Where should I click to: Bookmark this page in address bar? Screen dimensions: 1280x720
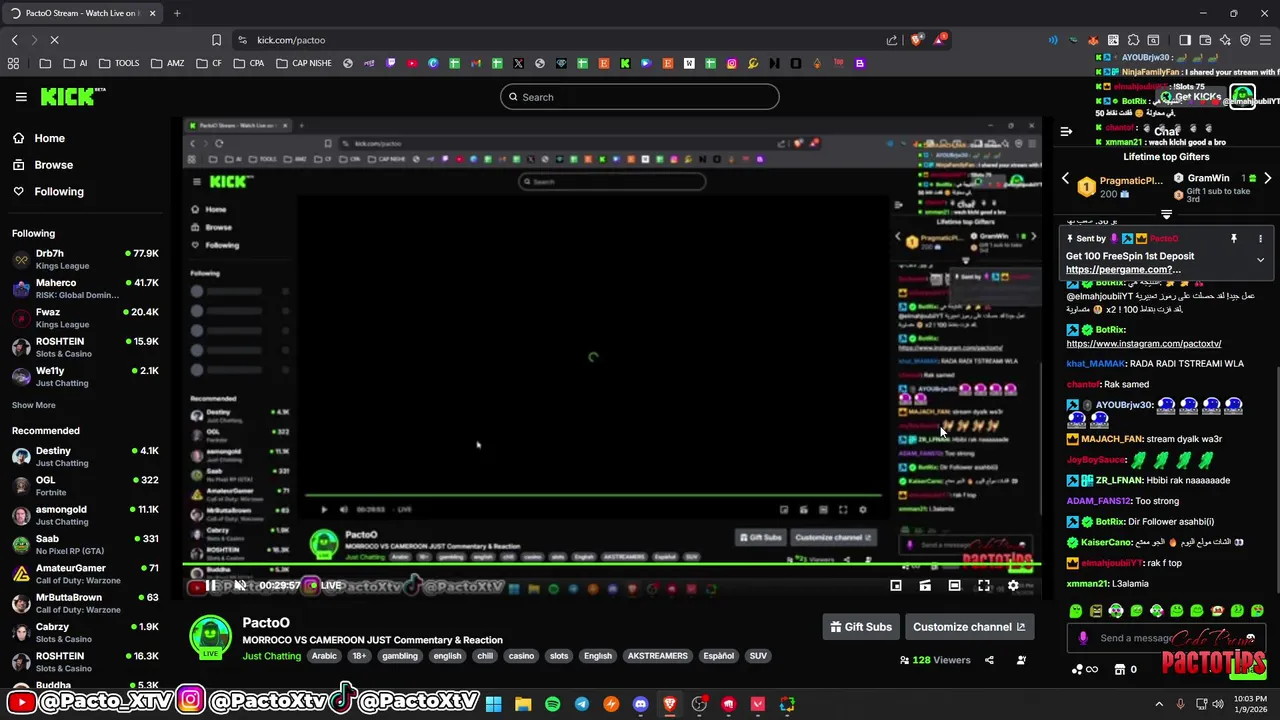pos(216,40)
